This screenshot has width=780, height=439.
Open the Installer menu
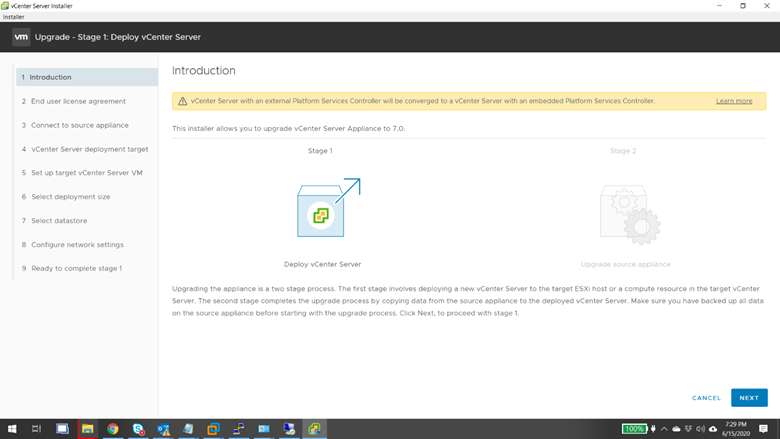coord(14,17)
